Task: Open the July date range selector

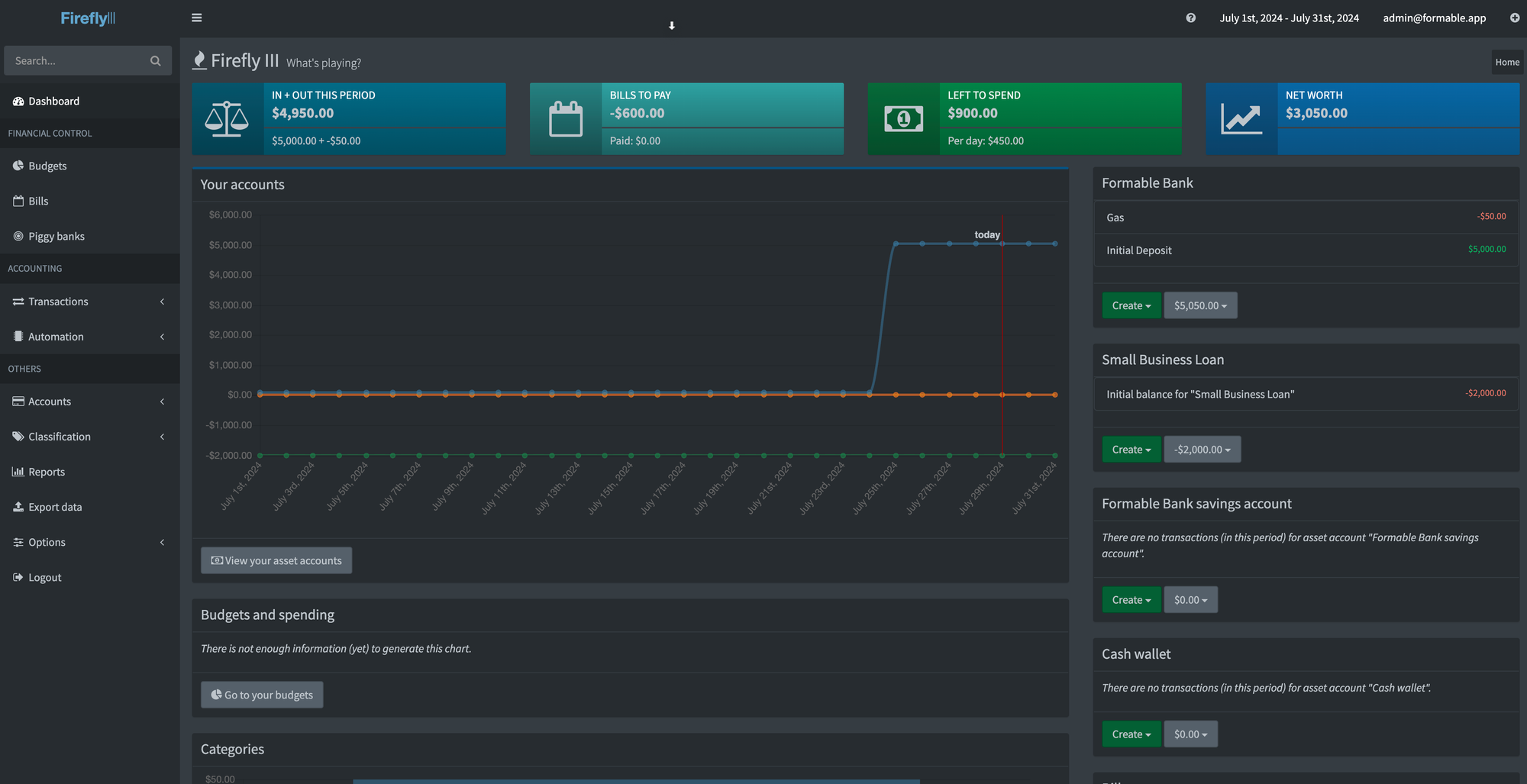Action: pyautogui.click(x=1289, y=18)
